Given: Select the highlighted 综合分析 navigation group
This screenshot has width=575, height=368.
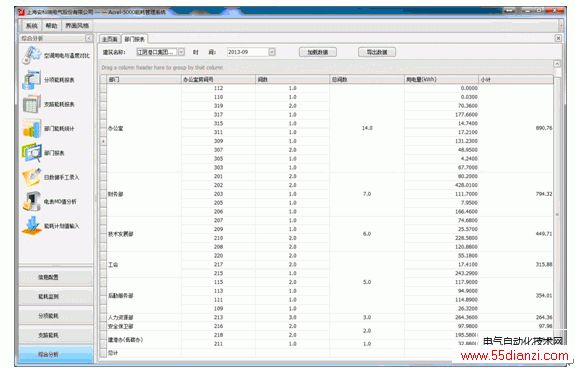Looking at the screenshot, I should coord(56,354).
